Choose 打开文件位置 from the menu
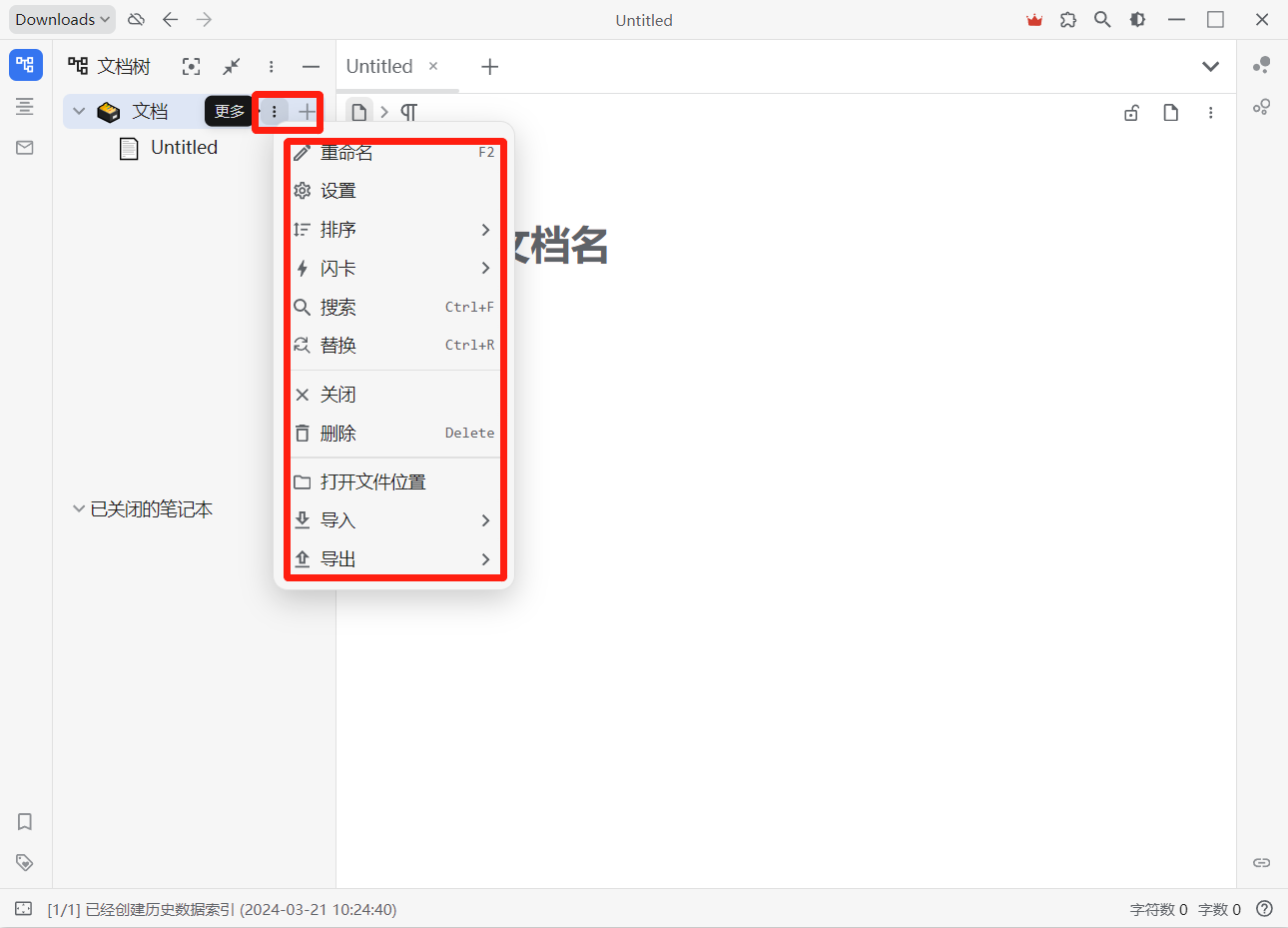 point(396,481)
